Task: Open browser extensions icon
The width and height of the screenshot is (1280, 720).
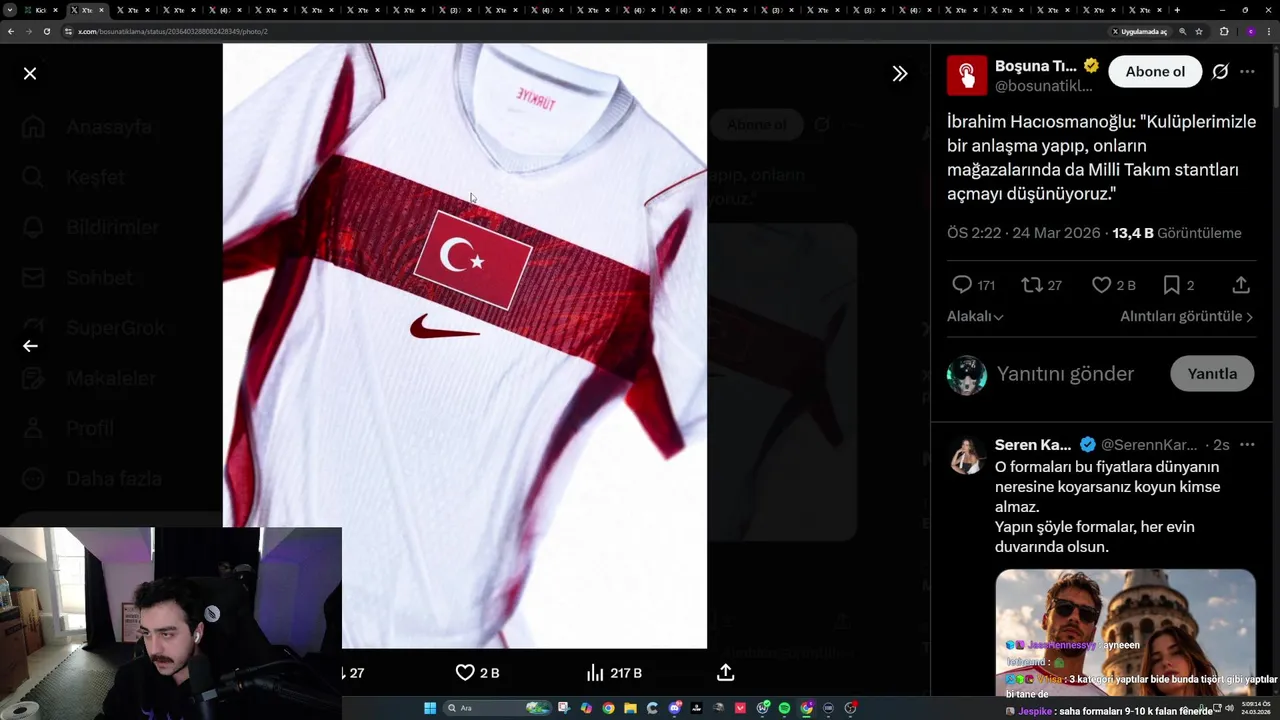Action: (x=1224, y=31)
